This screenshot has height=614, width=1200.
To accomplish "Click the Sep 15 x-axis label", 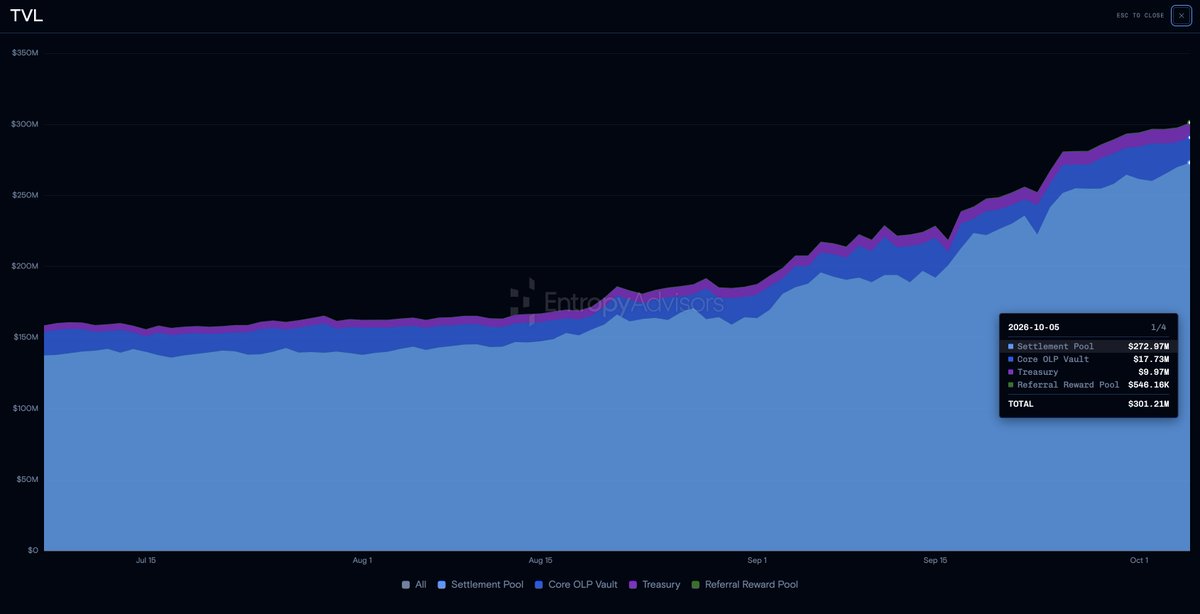I will pos(935,560).
